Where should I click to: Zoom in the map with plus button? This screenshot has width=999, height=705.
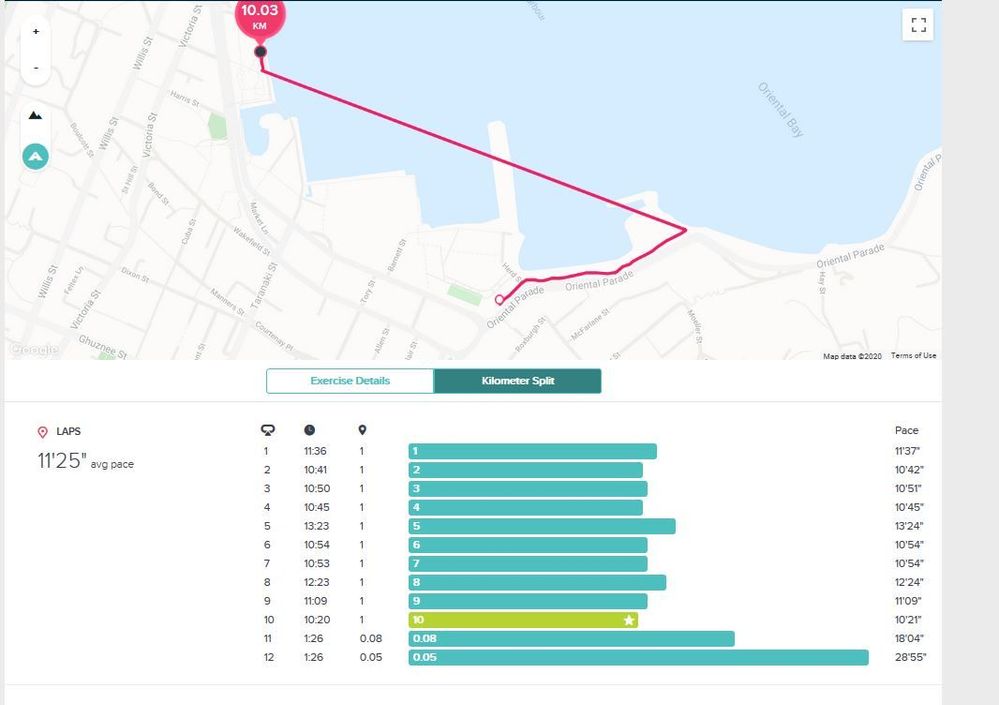[x=36, y=31]
